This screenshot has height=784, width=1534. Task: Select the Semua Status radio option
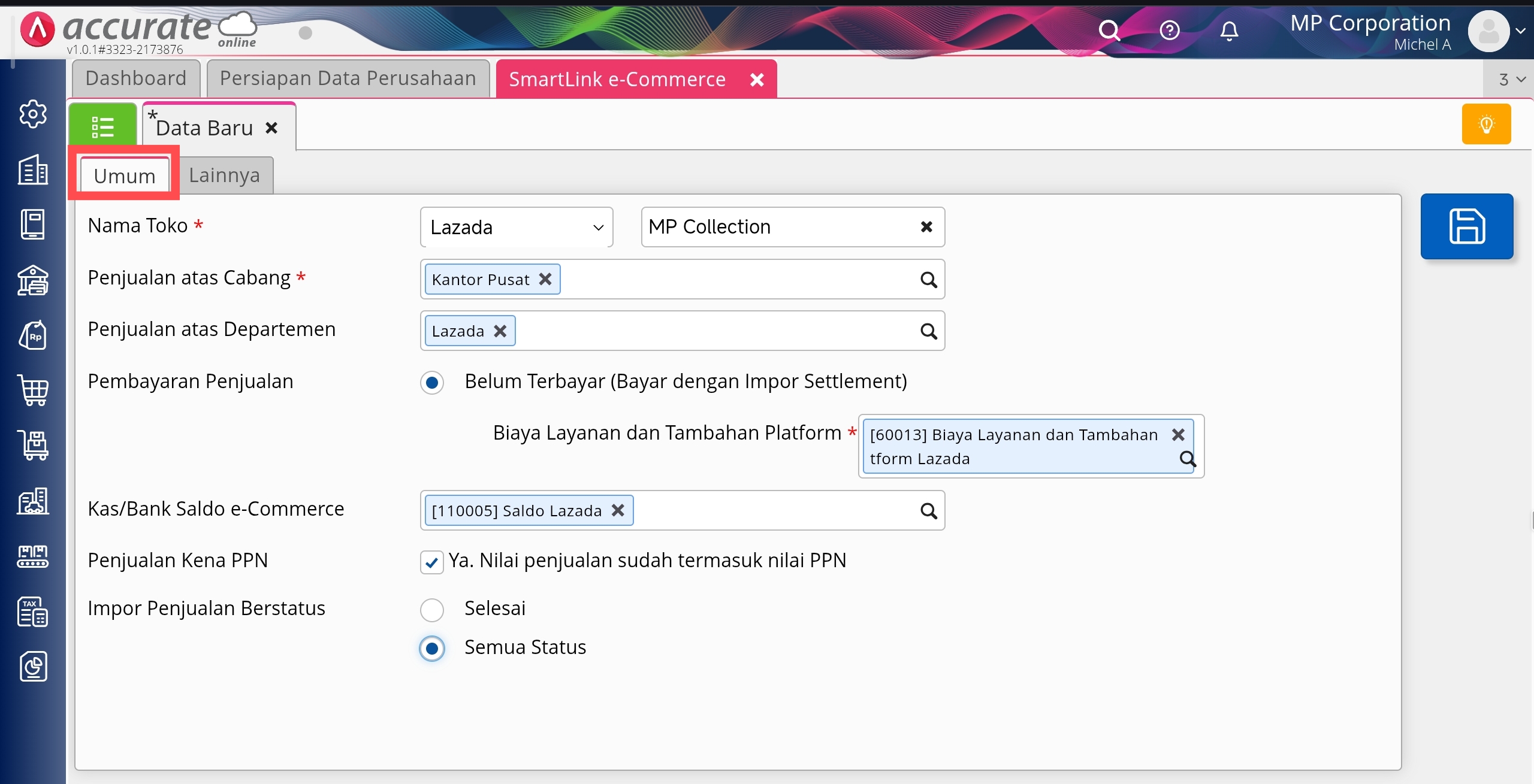tap(431, 648)
